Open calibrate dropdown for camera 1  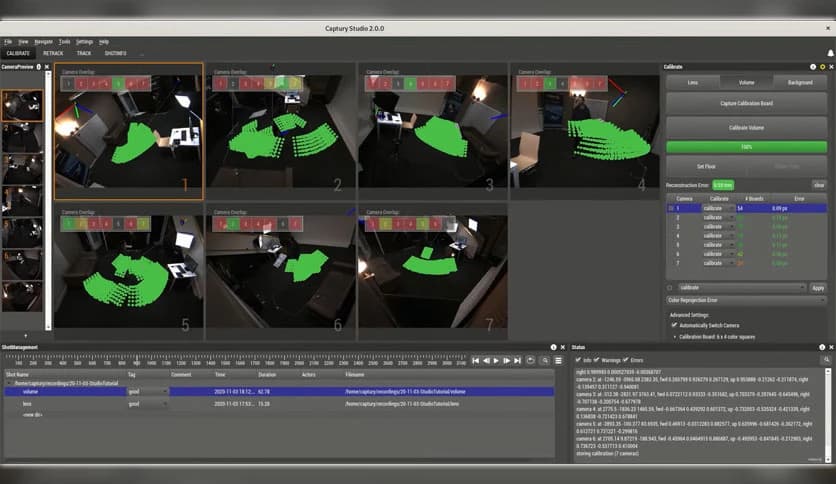(718, 208)
